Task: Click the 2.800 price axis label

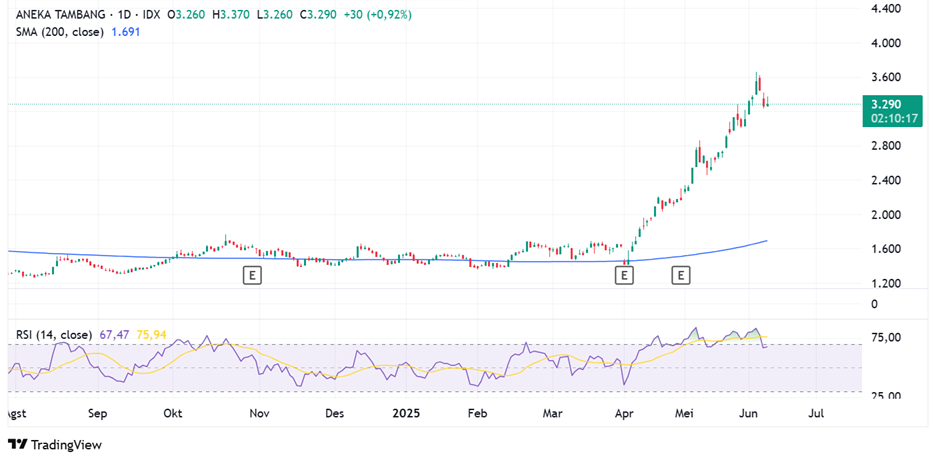Action: click(886, 146)
